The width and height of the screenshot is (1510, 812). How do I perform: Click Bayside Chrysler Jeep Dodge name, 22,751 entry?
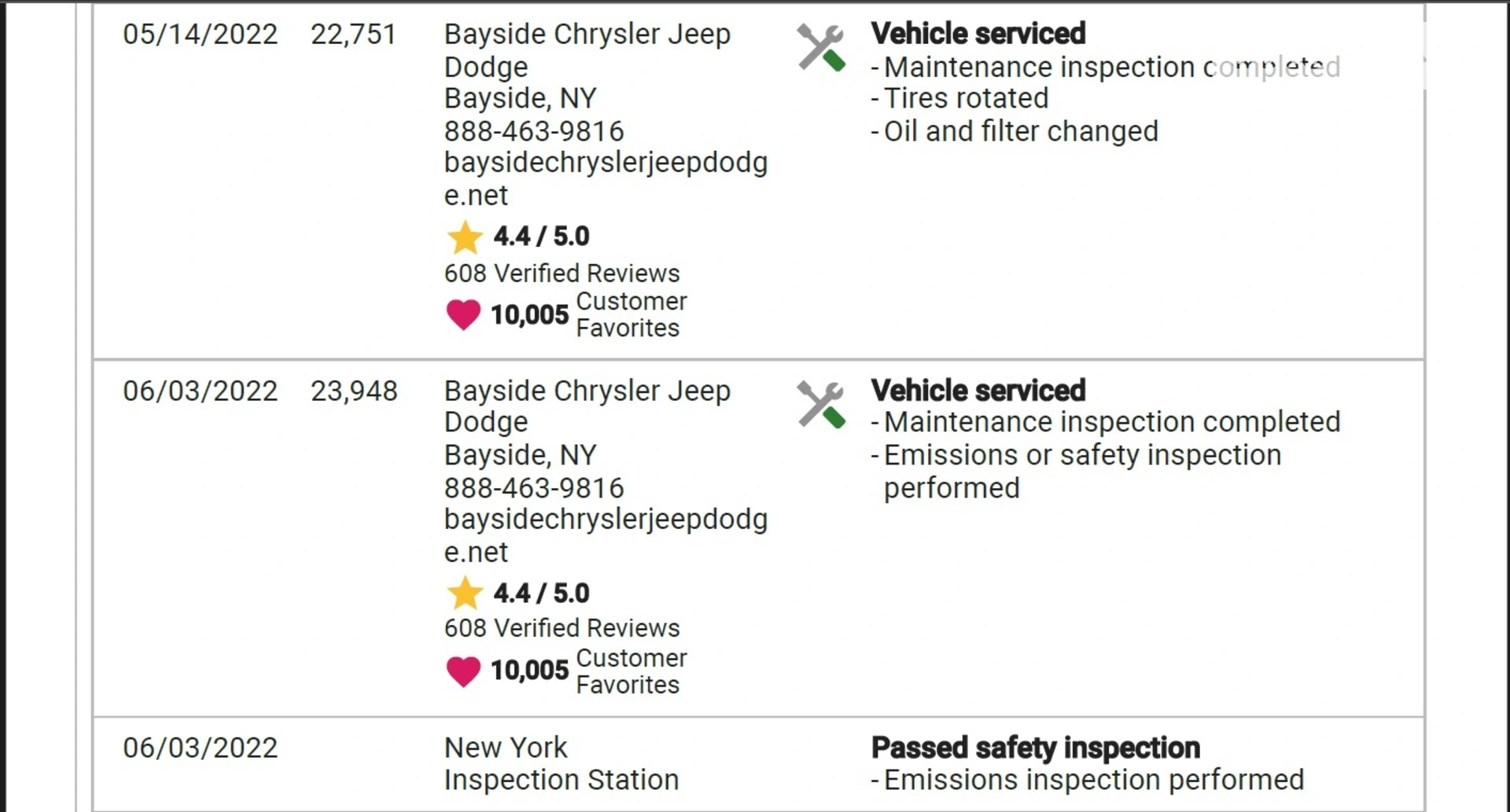point(587,50)
